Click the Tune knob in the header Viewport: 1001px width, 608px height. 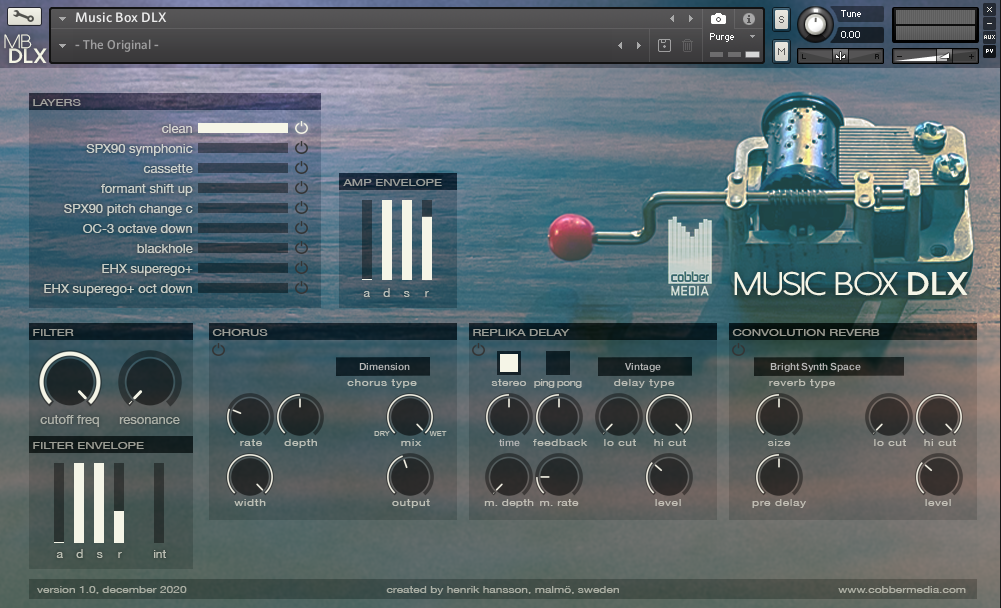[815, 24]
